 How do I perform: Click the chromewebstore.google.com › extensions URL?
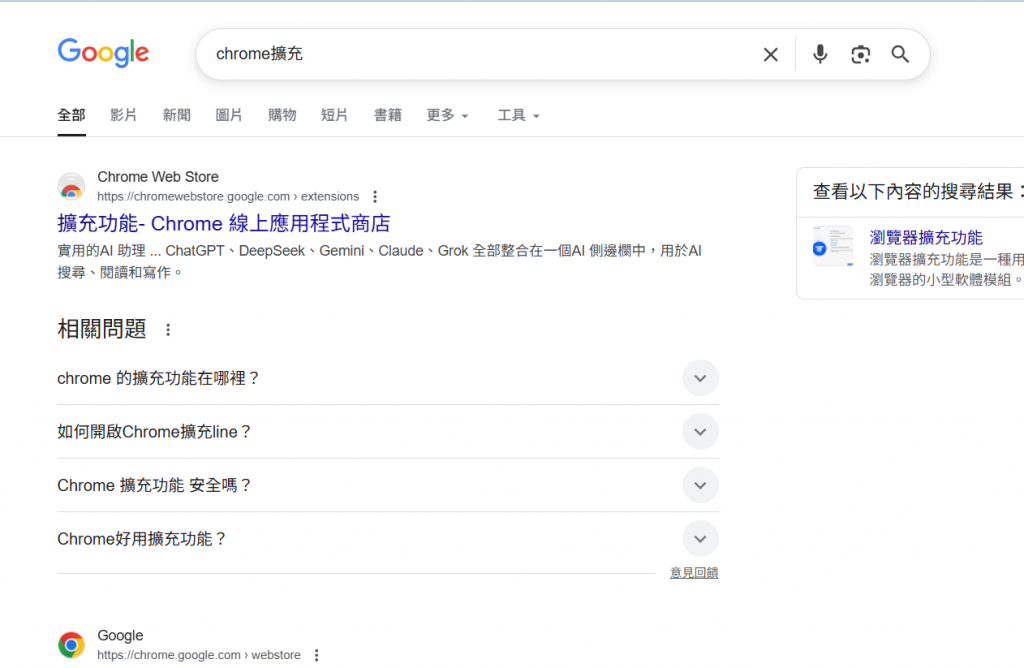[x=228, y=197]
